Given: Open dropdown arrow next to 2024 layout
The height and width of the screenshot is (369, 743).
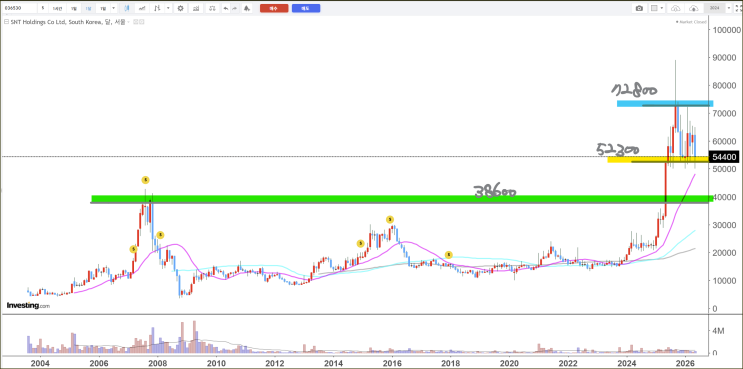Looking at the screenshot, I should [x=729, y=8].
